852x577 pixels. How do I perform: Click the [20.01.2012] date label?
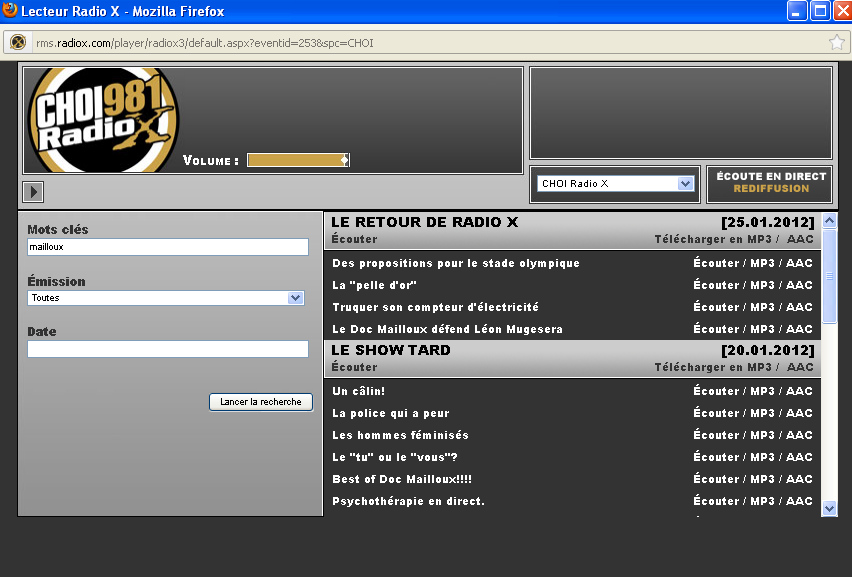click(x=768, y=350)
